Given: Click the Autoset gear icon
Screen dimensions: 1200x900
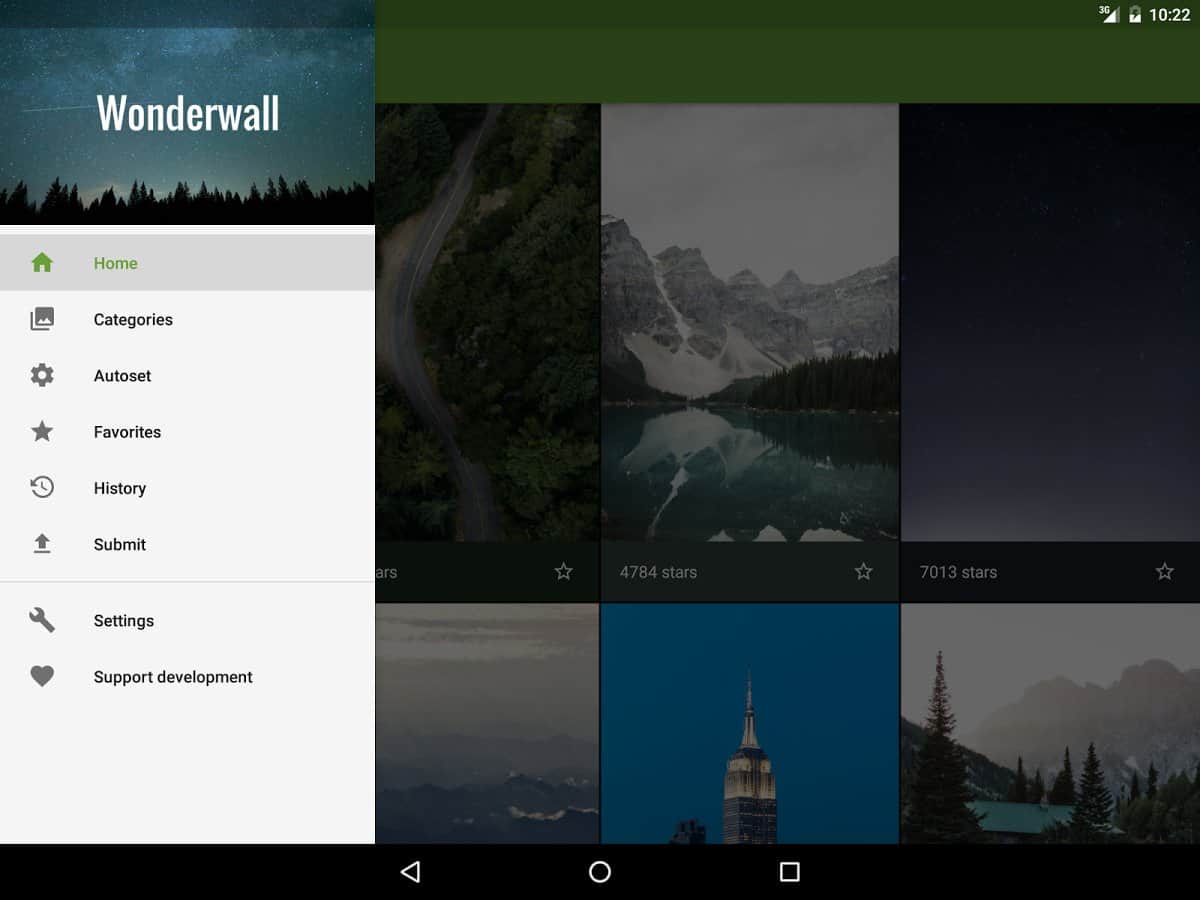Looking at the screenshot, I should [42, 375].
